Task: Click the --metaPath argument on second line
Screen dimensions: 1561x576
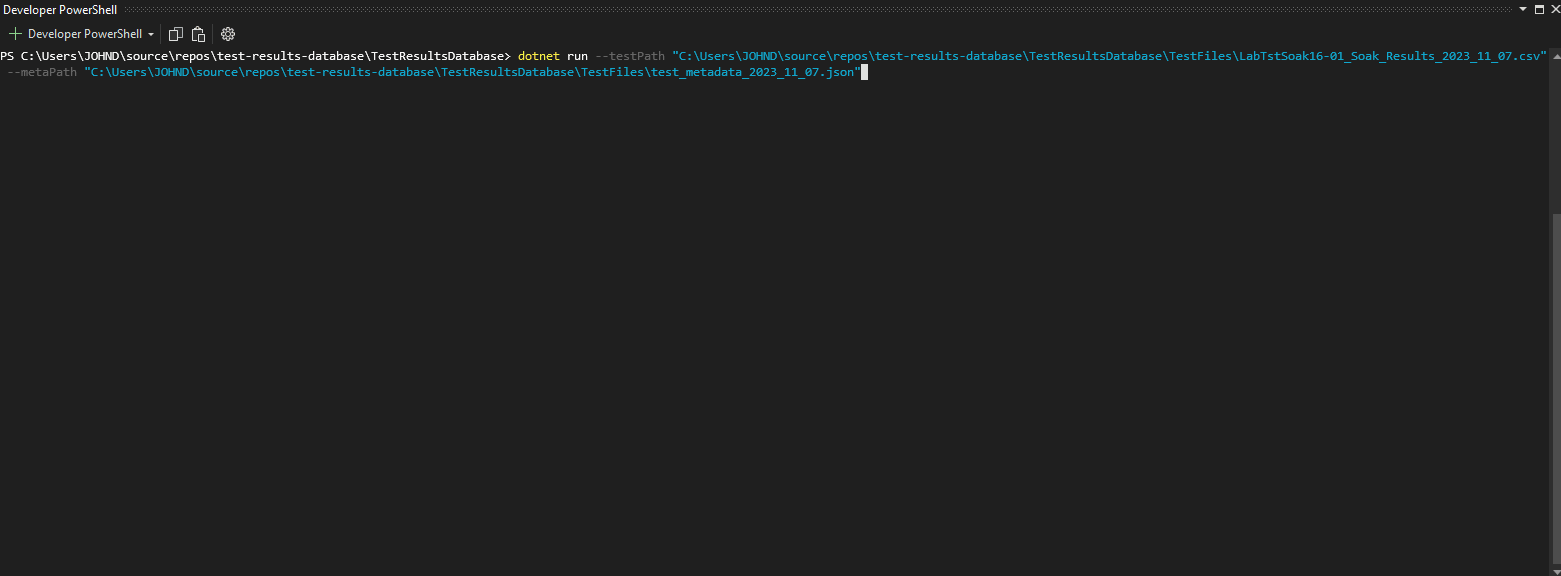Action: click(41, 73)
